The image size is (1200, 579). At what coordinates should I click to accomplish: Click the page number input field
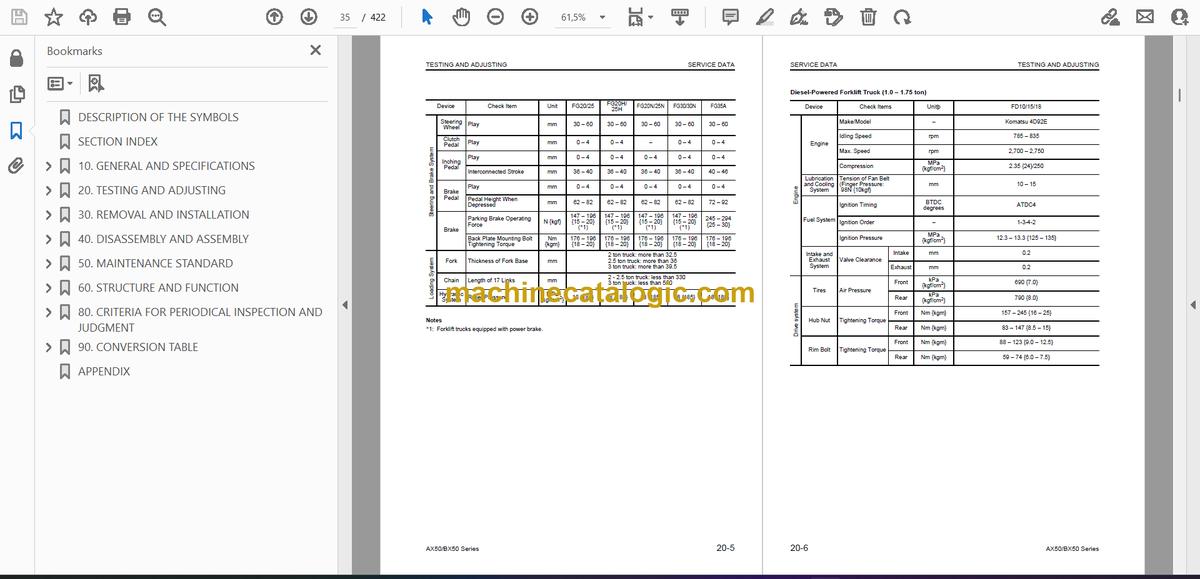pyautogui.click(x=346, y=17)
